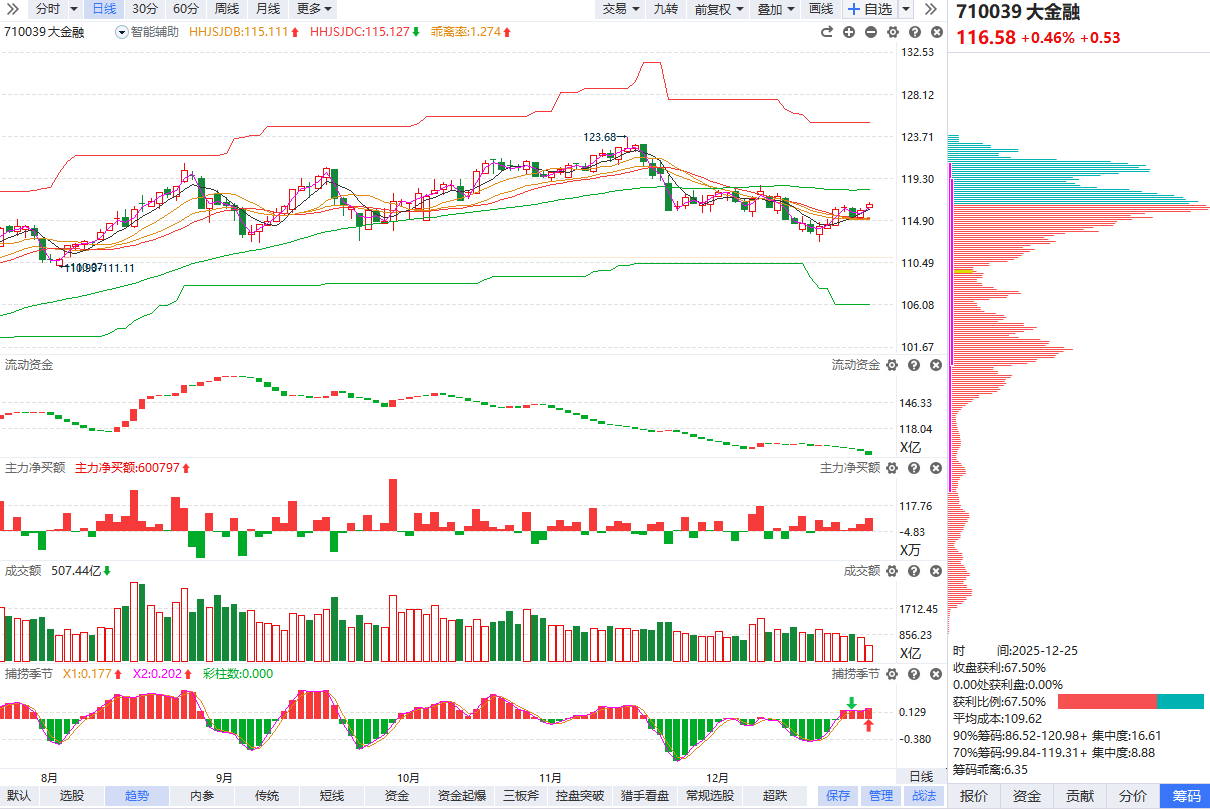Image resolution: width=1210 pixels, height=810 pixels.
Task: Add stock via 自选 button
Action: (869, 9)
